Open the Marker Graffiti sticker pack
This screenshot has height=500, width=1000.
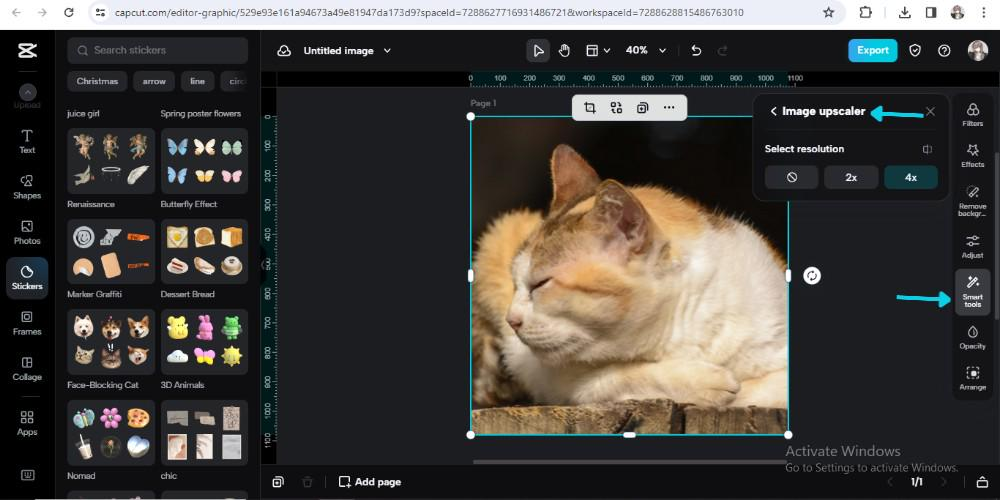(x=111, y=251)
